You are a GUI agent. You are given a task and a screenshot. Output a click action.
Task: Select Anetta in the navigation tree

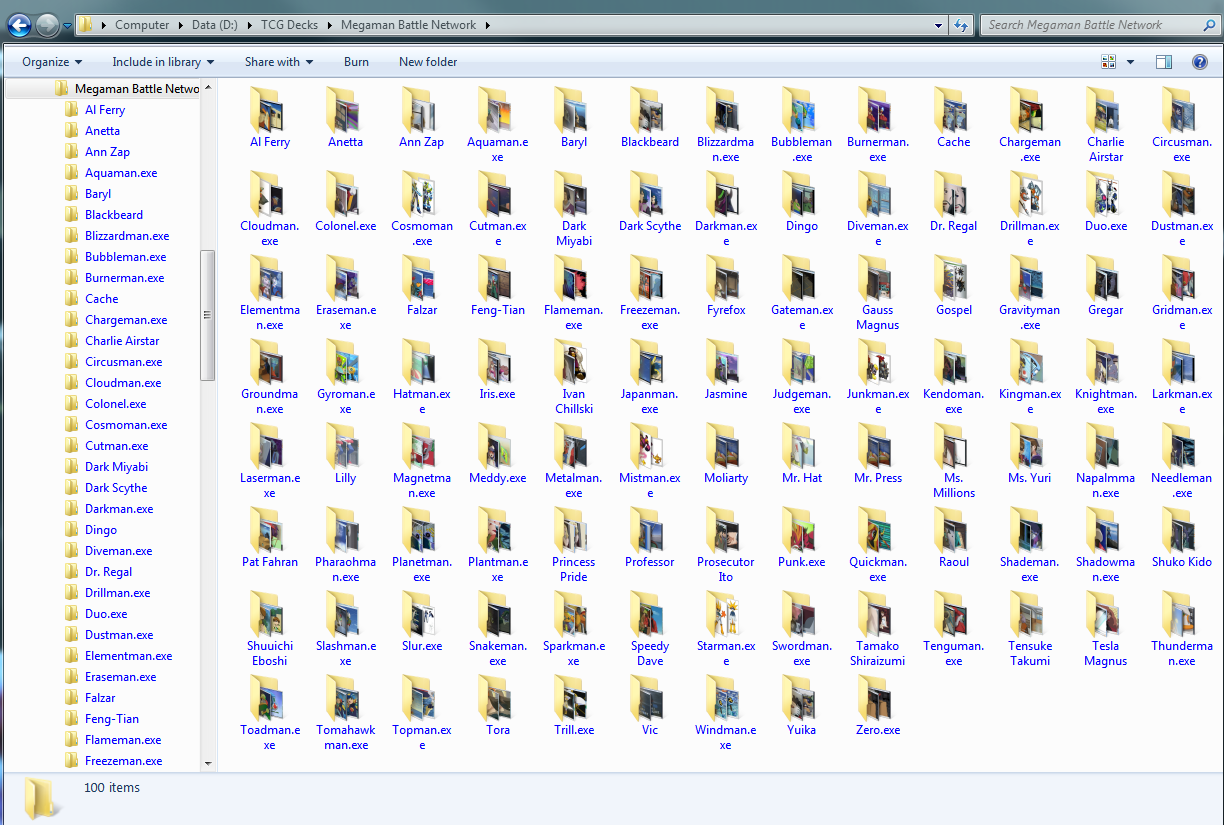click(102, 131)
